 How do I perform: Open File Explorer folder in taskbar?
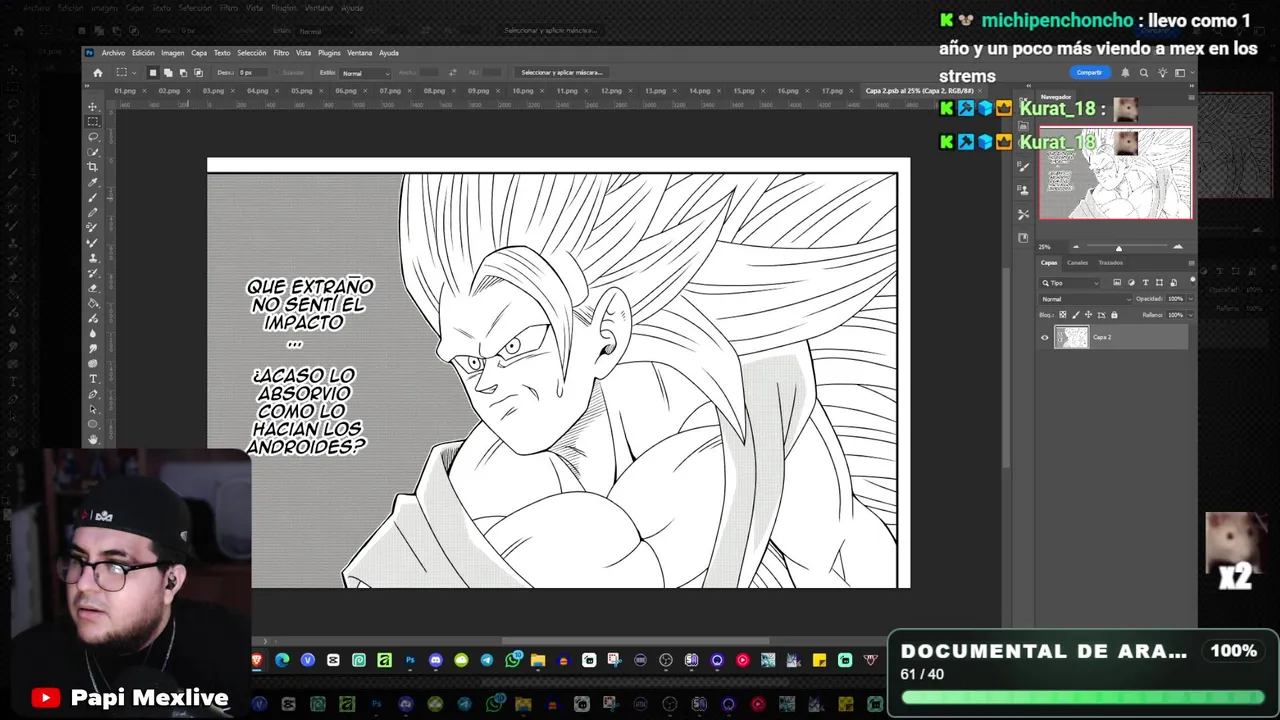click(538, 660)
